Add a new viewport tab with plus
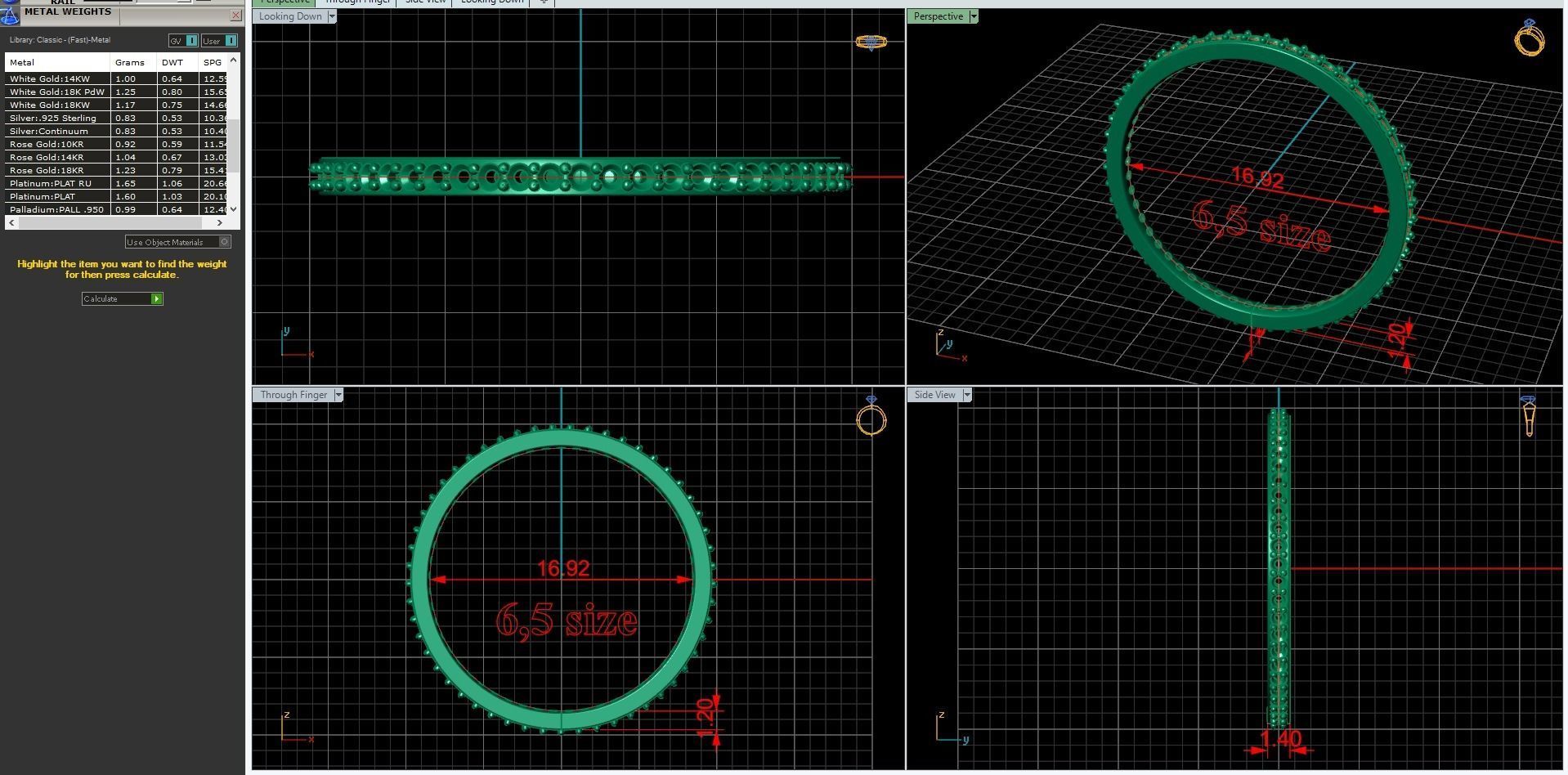This screenshot has height=775, width=1568. [544, 2]
